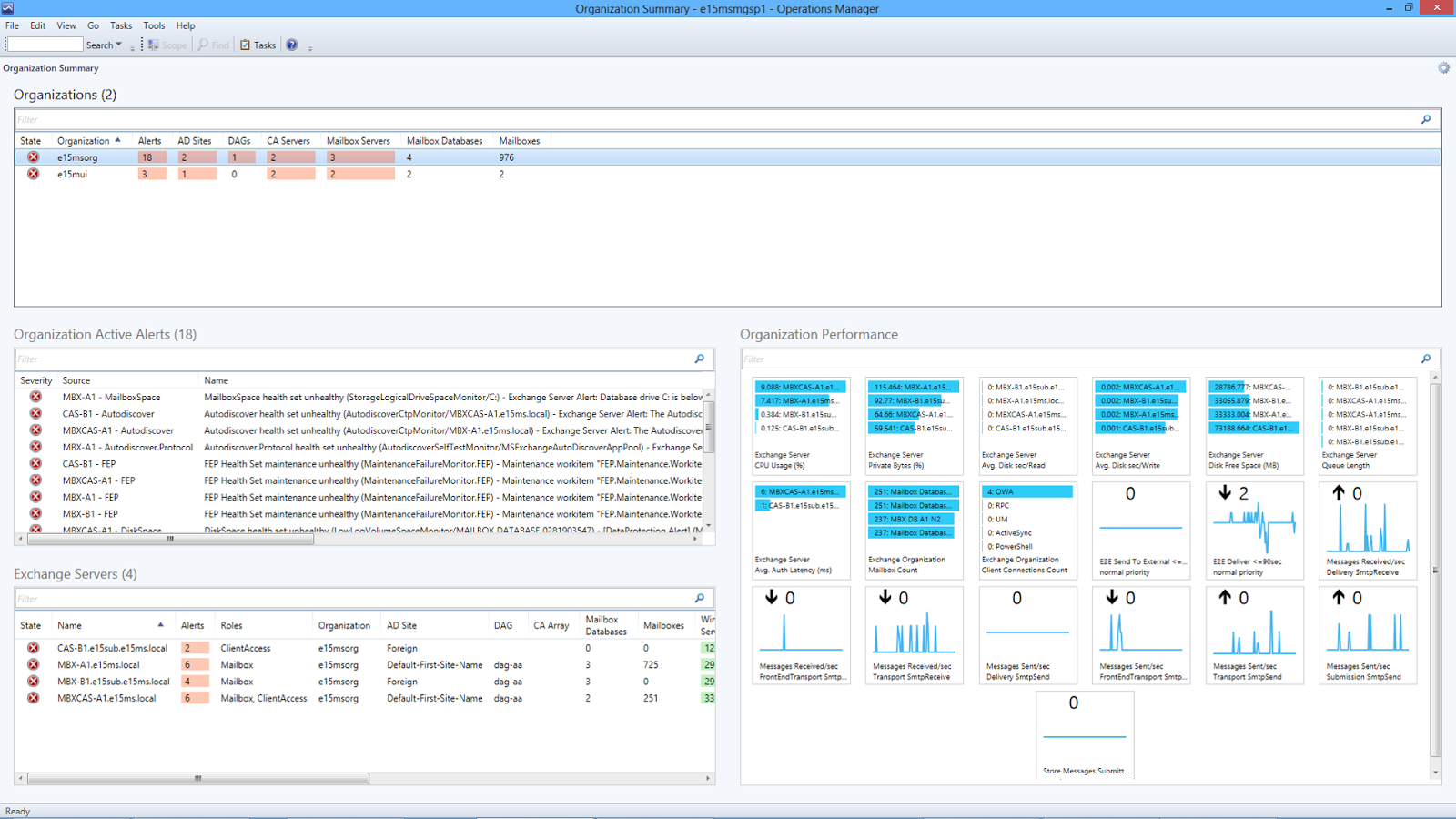Click the Organization Performance filter search icon
Image resolution: width=1456 pixels, height=819 pixels.
click(x=1426, y=359)
